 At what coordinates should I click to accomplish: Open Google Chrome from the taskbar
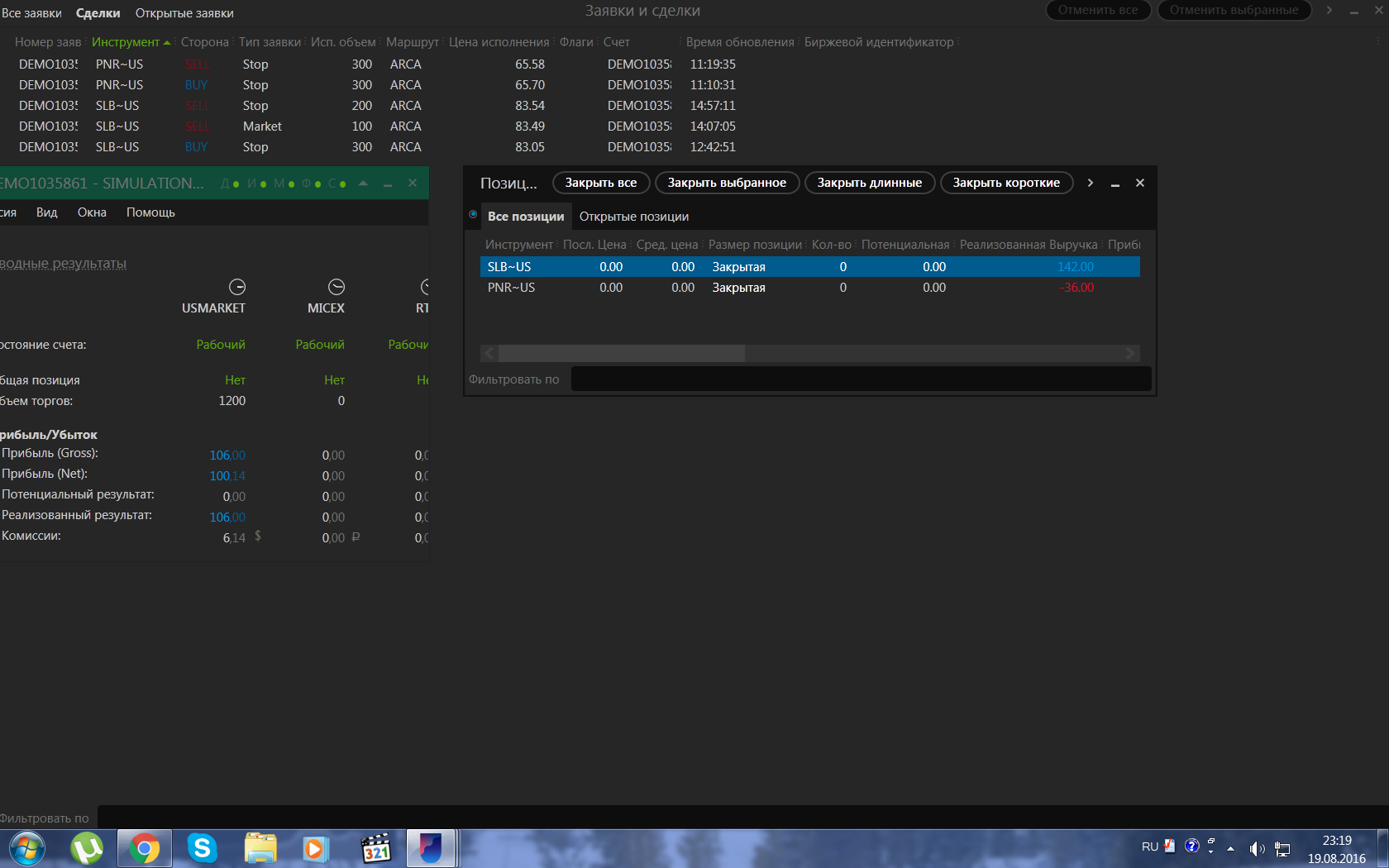click(144, 849)
